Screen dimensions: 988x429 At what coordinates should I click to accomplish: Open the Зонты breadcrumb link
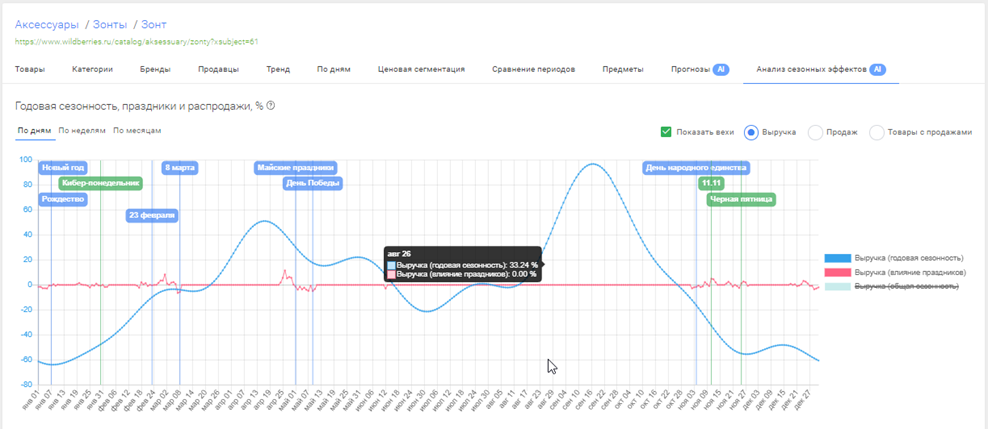click(110, 25)
